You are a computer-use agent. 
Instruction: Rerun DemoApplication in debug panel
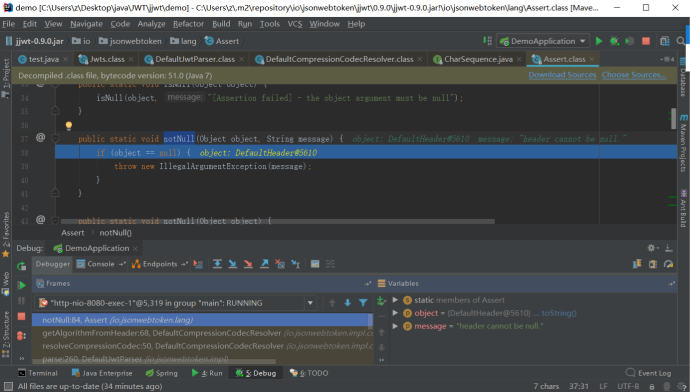21,266
